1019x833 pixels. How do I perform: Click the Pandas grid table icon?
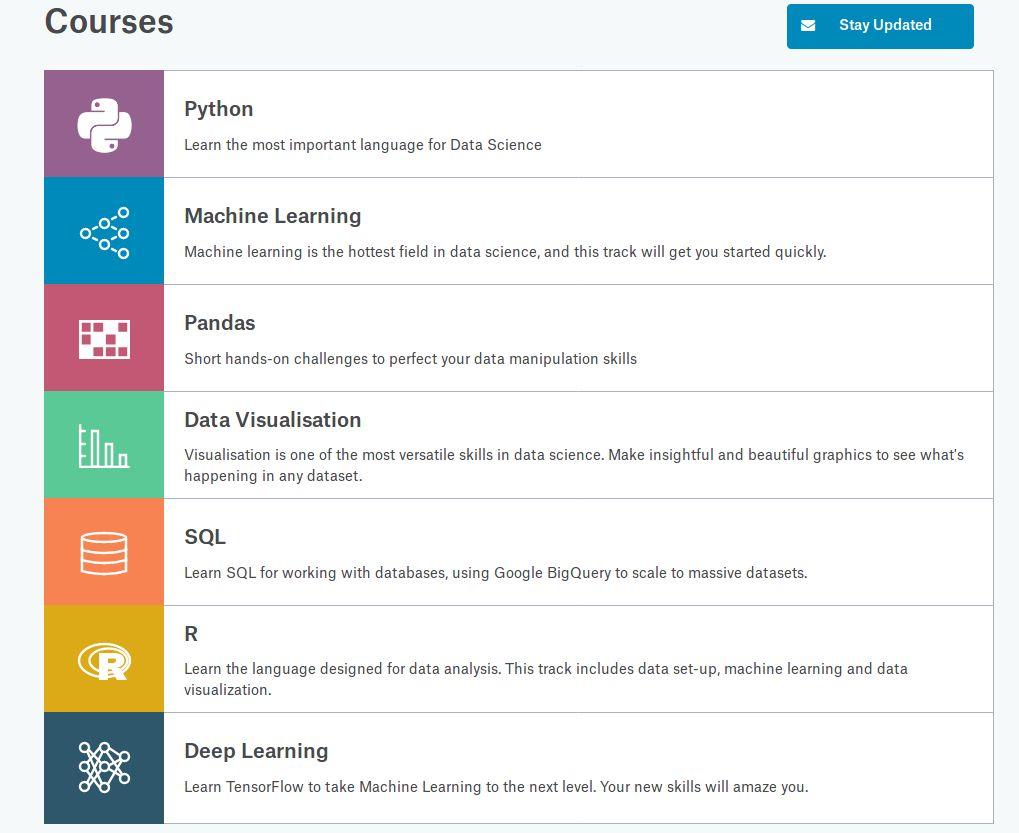click(104, 339)
